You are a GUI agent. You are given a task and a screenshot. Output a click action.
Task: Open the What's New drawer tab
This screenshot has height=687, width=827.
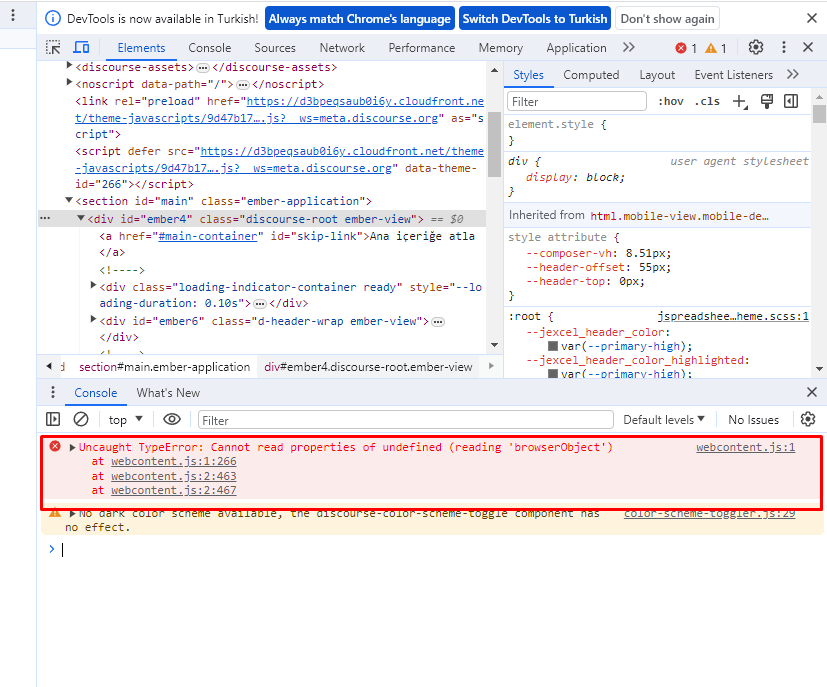[168, 393]
